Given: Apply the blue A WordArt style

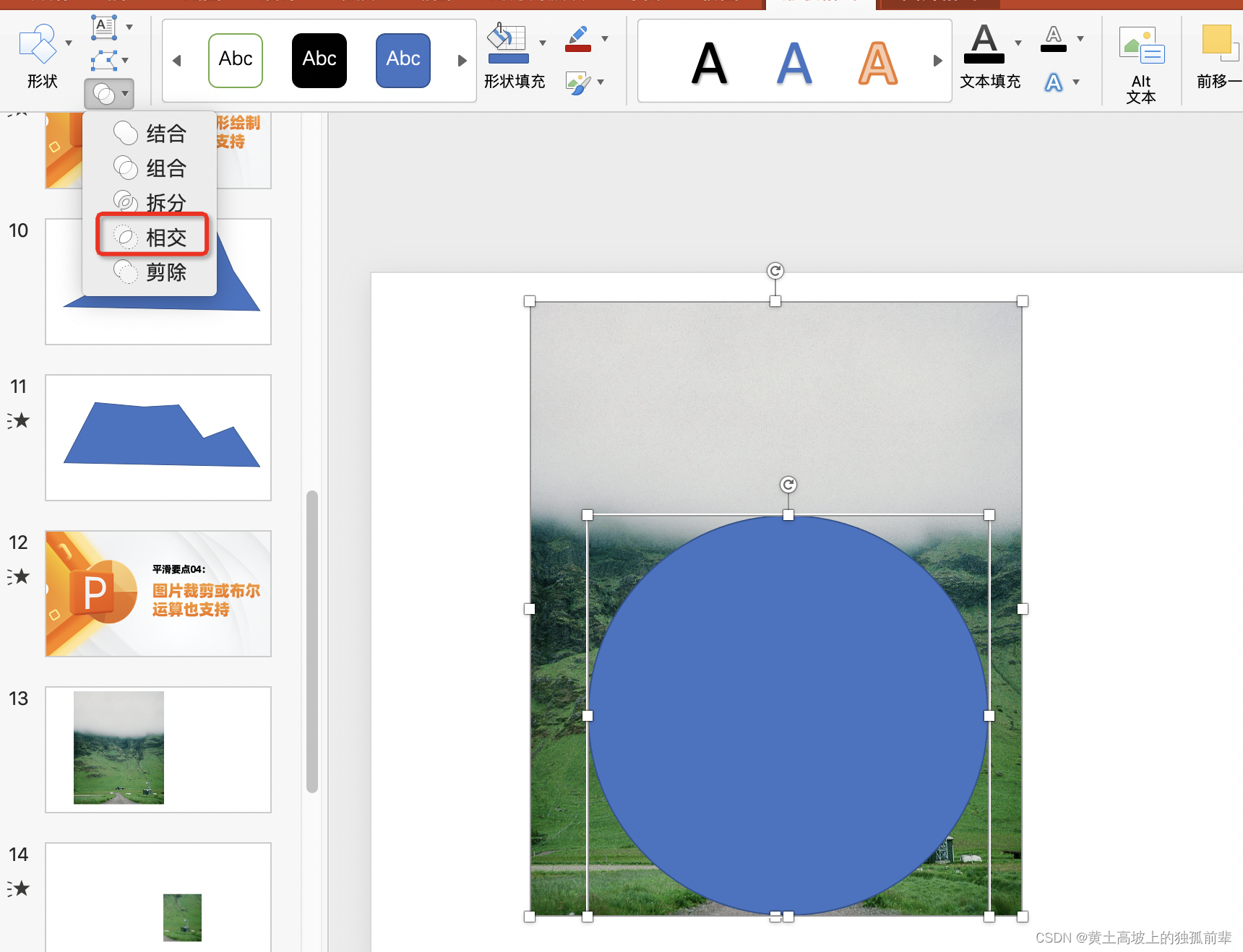Looking at the screenshot, I should click(794, 64).
